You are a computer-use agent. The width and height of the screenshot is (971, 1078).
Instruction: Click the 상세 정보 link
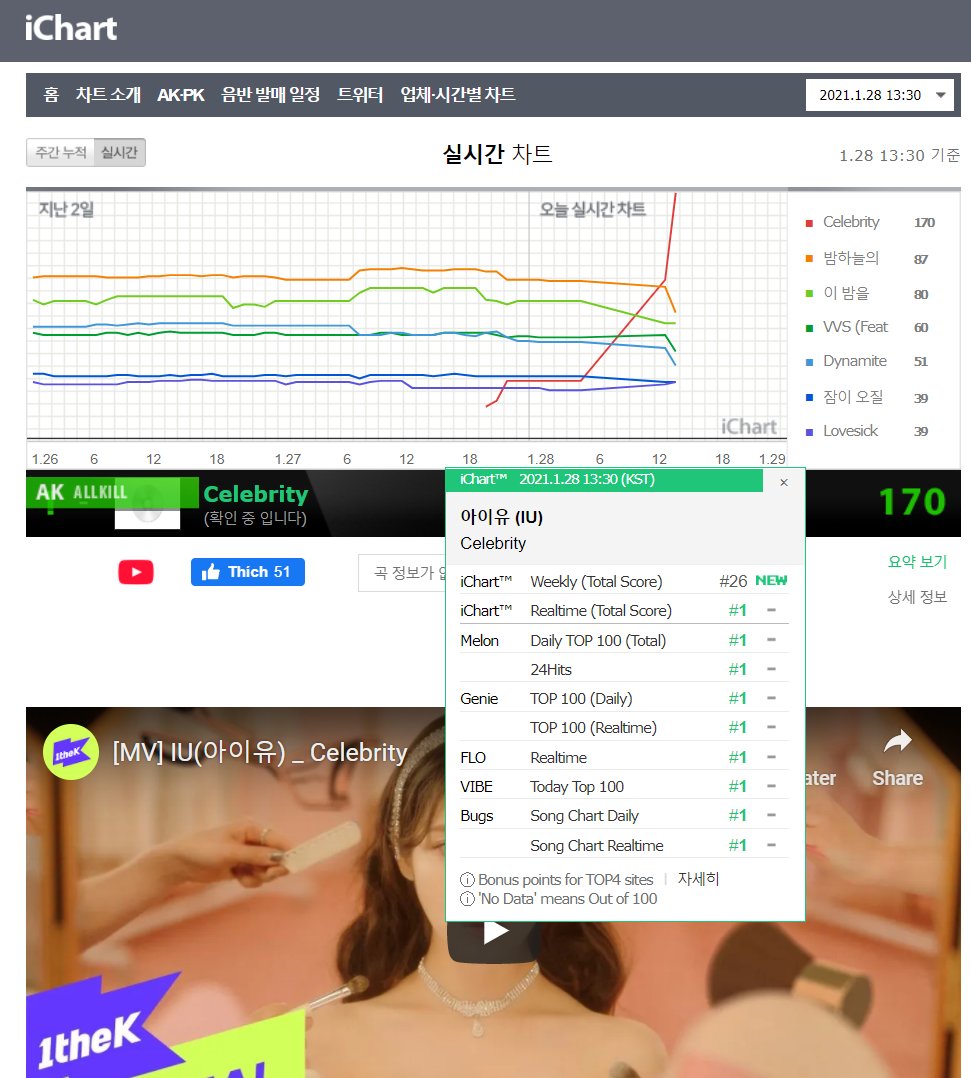(917, 597)
